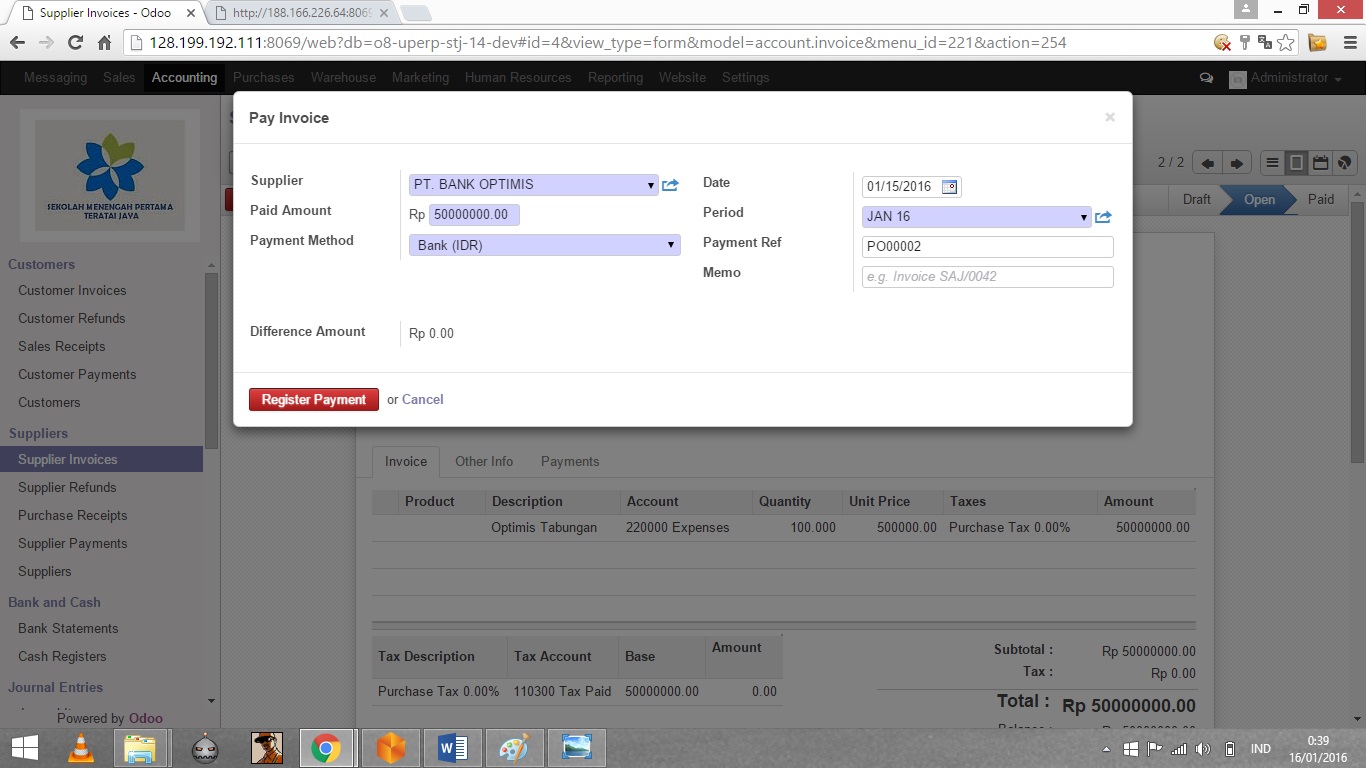Open Cash Registers in the sidebar
Image resolution: width=1366 pixels, height=768 pixels.
coord(62,657)
